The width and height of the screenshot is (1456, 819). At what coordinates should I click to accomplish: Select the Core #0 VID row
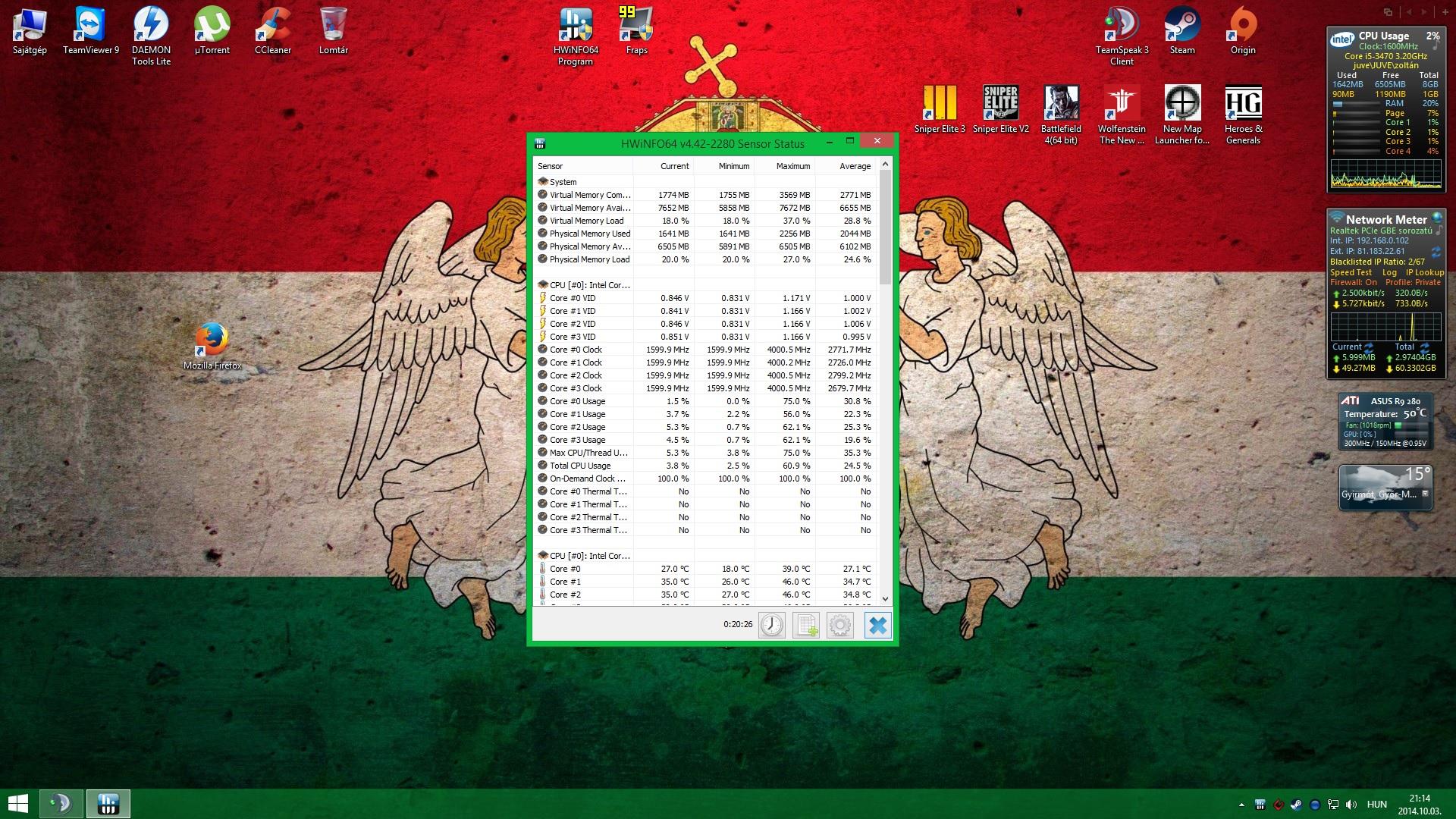705,298
